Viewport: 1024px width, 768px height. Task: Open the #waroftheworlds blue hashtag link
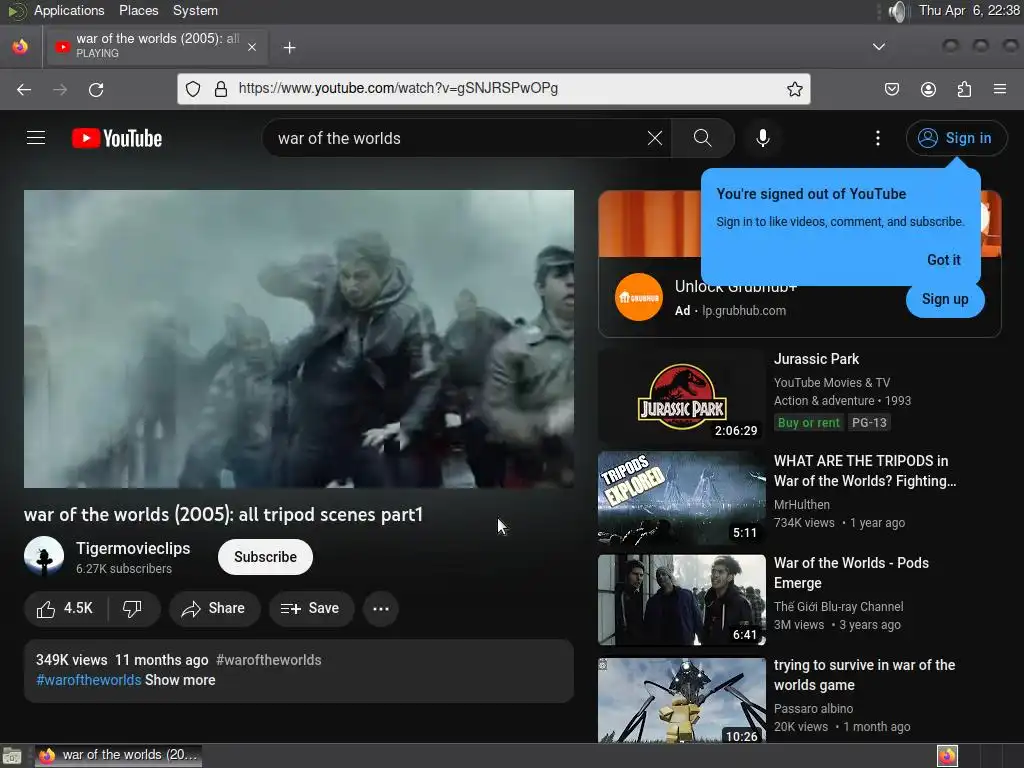point(89,680)
